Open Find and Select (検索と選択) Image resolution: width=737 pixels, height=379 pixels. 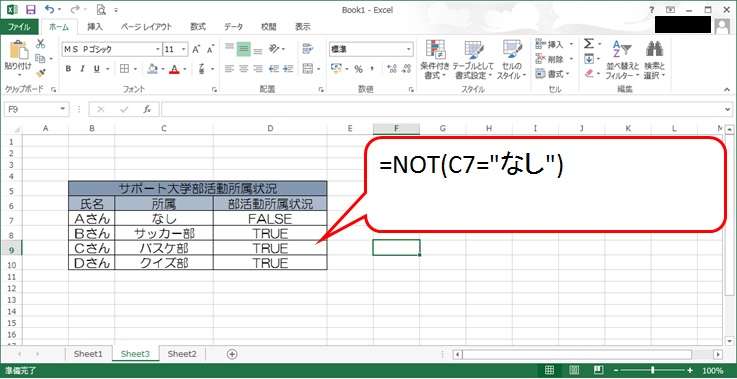[x=654, y=59]
